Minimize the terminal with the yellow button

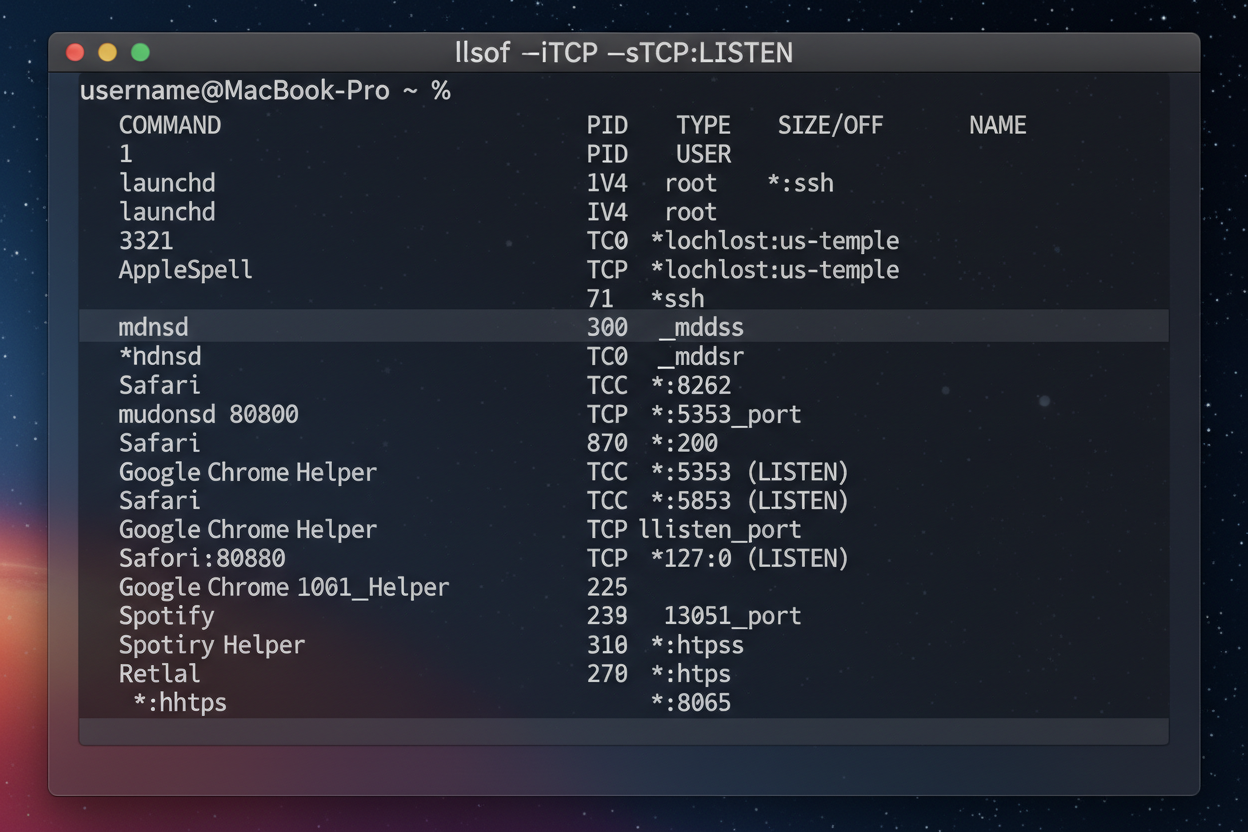pyautogui.click(x=107, y=52)
